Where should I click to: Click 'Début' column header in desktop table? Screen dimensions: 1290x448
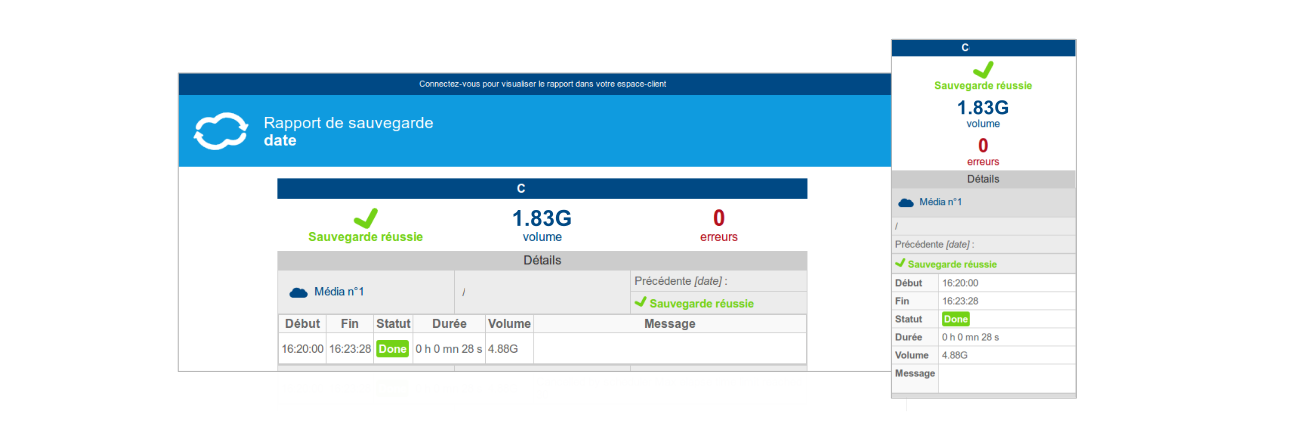pos(302,324)
